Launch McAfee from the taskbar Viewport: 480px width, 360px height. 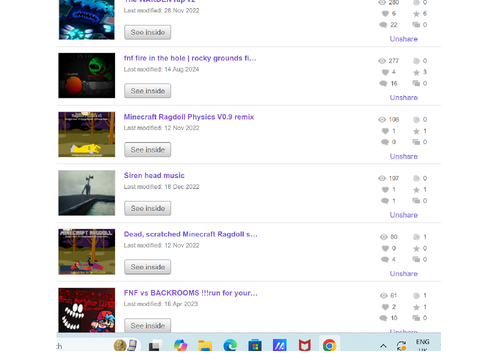point(304,345)
